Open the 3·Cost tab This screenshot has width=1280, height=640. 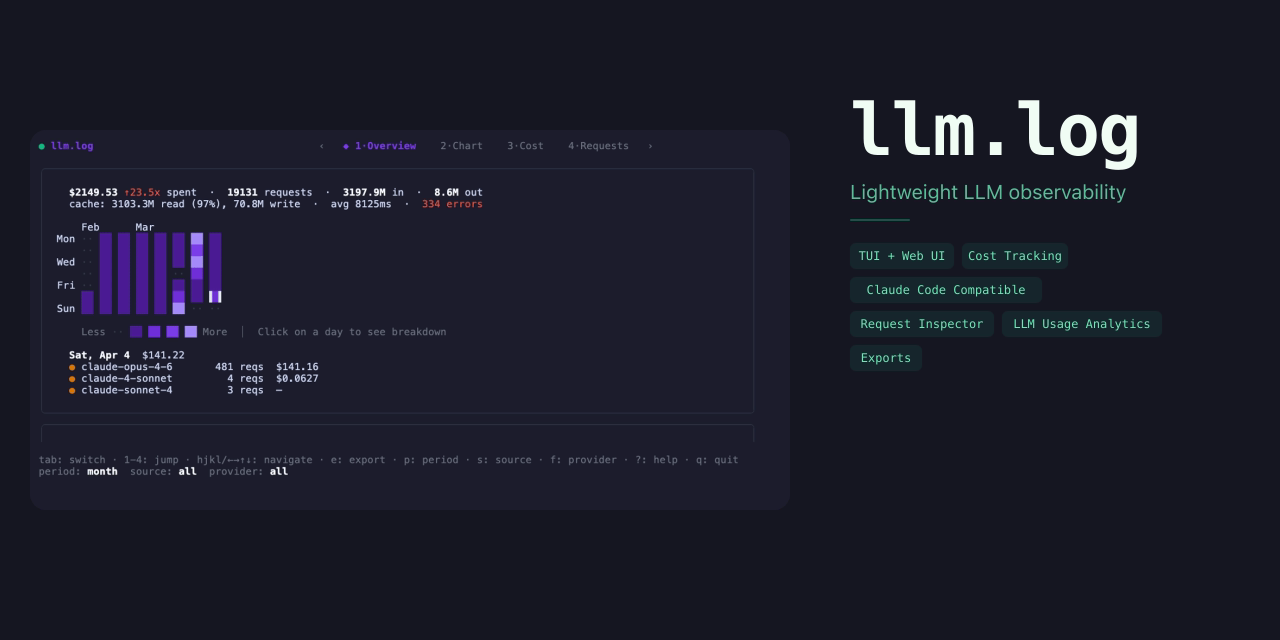[x=525, y=146]
